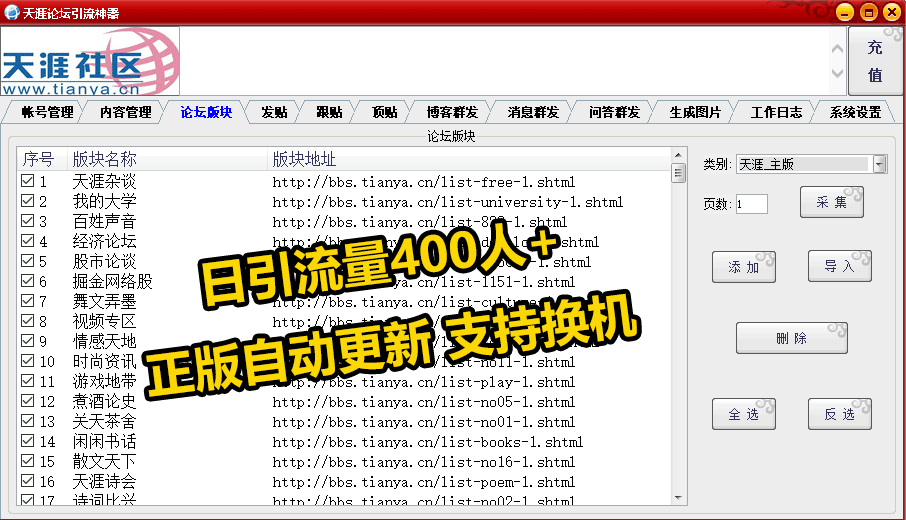Toggle row 13 关天茶舍 checkbox
Screen dimensions: 906x520
click(27, 421)
